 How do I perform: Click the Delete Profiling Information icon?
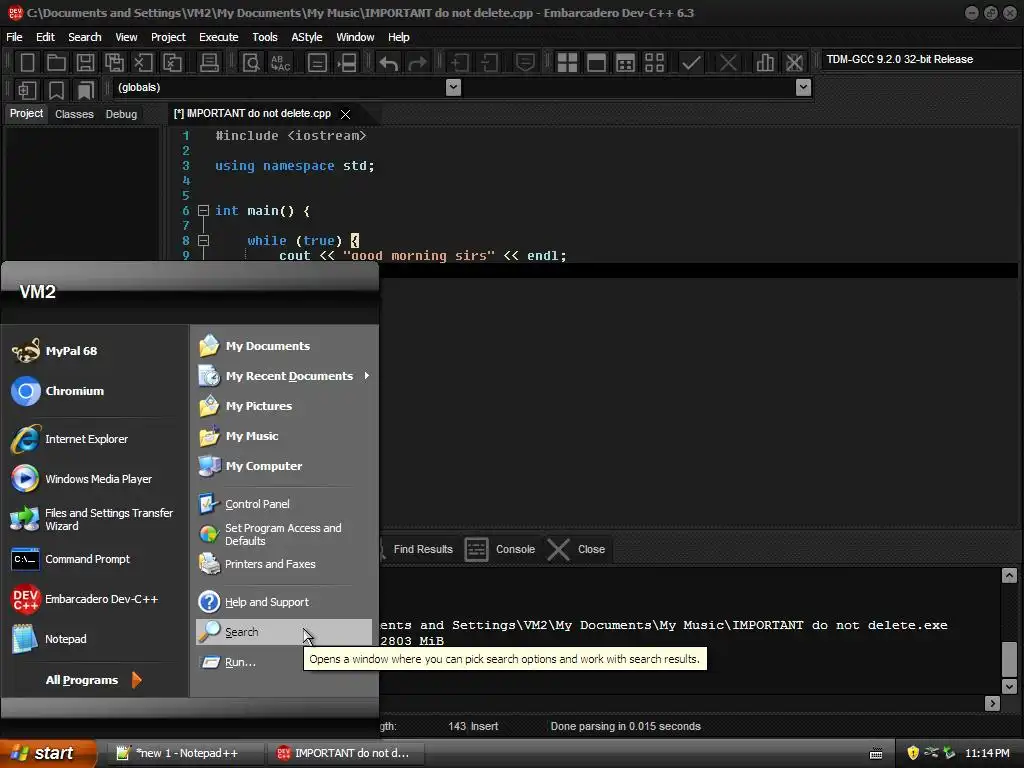coord(794,63)
